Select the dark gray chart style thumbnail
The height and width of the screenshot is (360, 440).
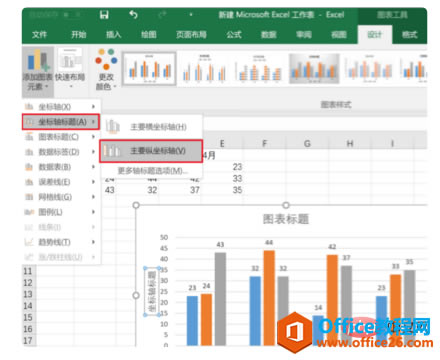[x=314, y=68]
